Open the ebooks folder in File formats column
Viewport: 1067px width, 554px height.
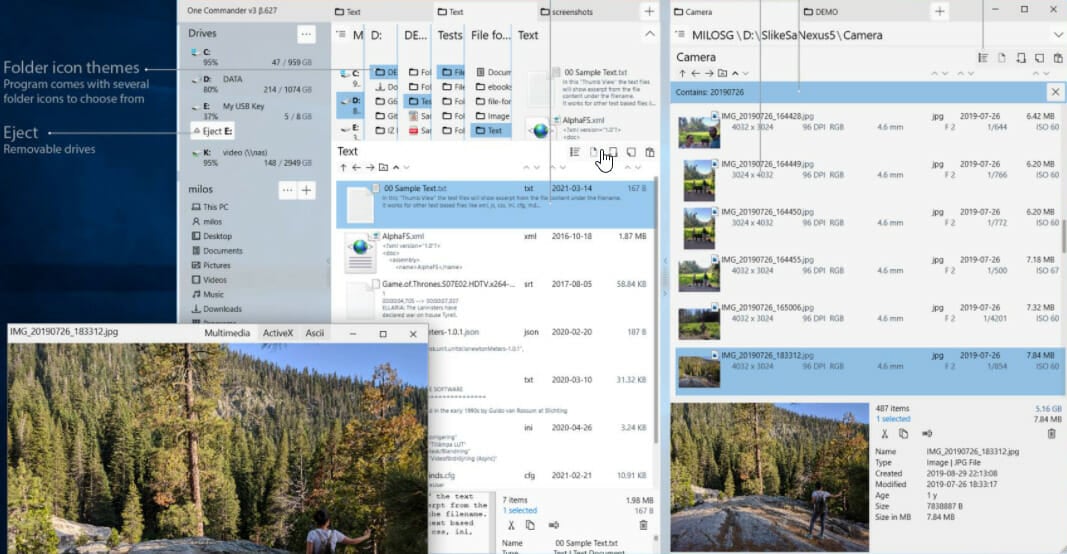493,86
